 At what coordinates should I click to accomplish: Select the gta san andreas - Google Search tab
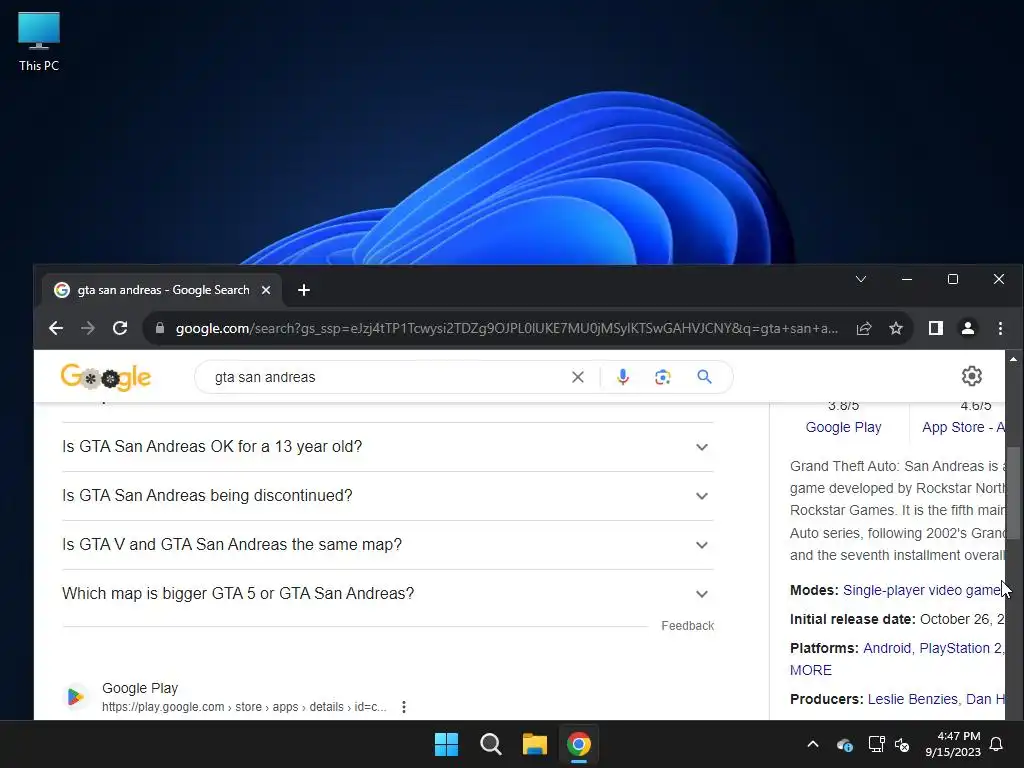[162, 290]
